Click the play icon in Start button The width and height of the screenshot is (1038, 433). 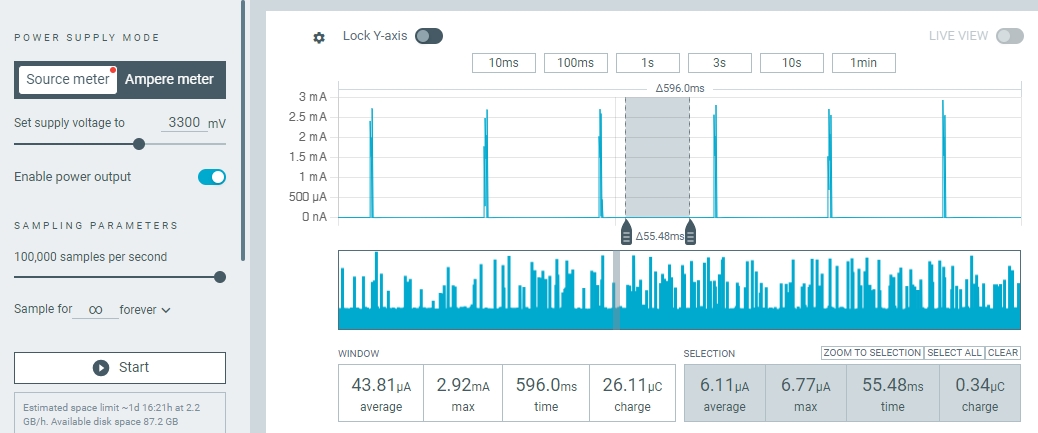coord(101,367)
